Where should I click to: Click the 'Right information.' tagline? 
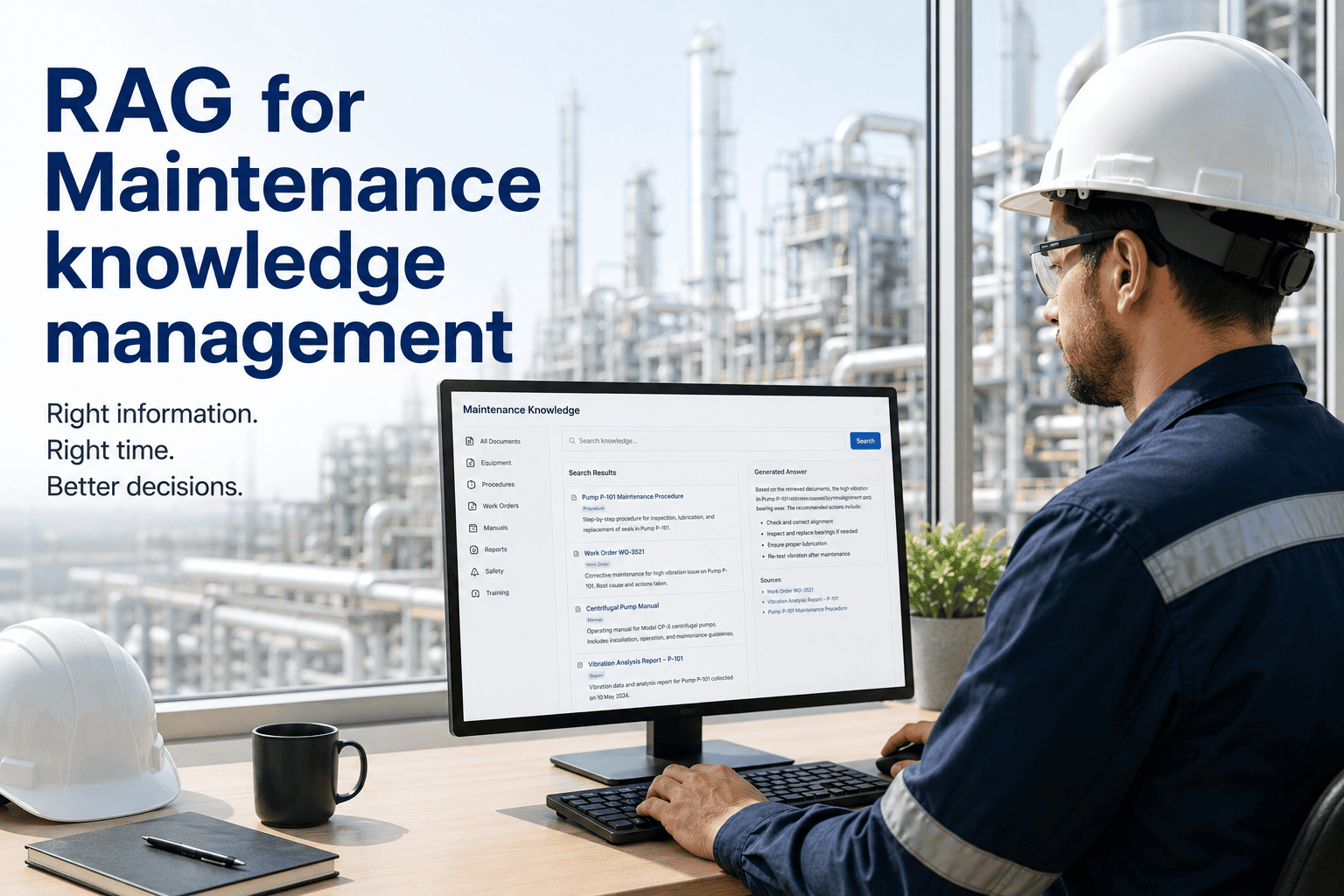point(152,414)
